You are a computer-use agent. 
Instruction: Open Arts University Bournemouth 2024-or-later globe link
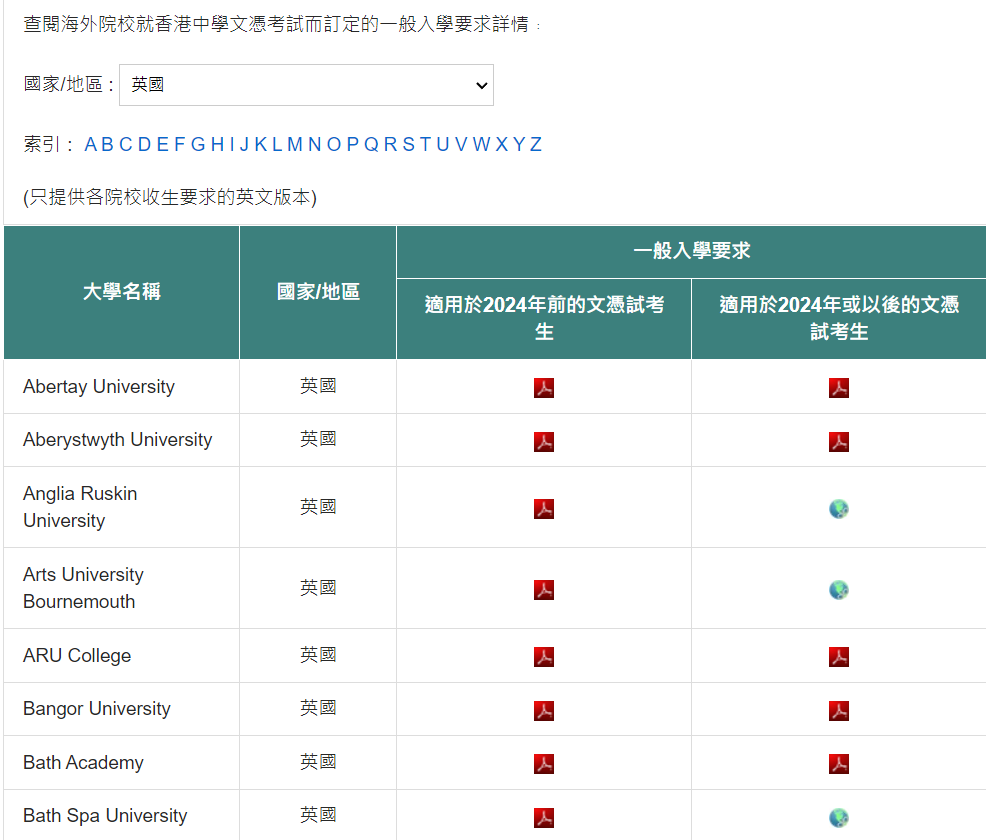839,590
